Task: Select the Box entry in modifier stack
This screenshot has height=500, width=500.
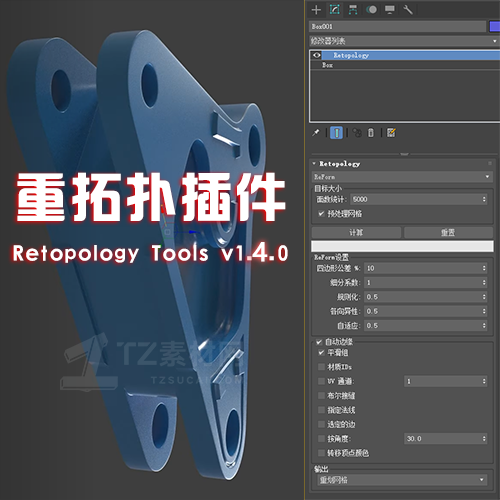Action: coord(327,65)
